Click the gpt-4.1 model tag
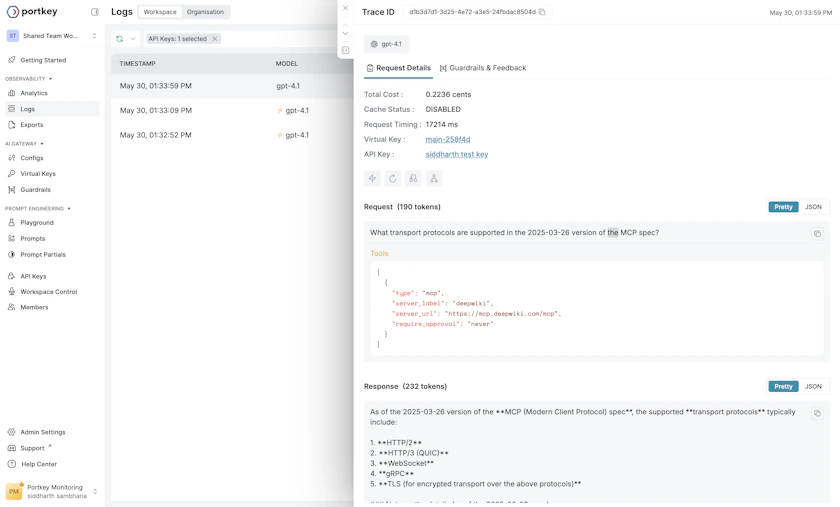The height and width of the screenshot is (507, 840). coord(386,44)
